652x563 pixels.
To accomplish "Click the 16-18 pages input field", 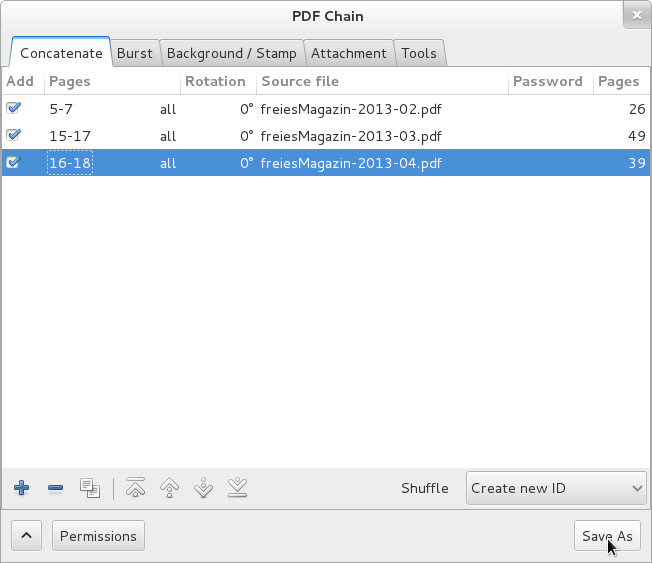I will click(x=70, y=162).
